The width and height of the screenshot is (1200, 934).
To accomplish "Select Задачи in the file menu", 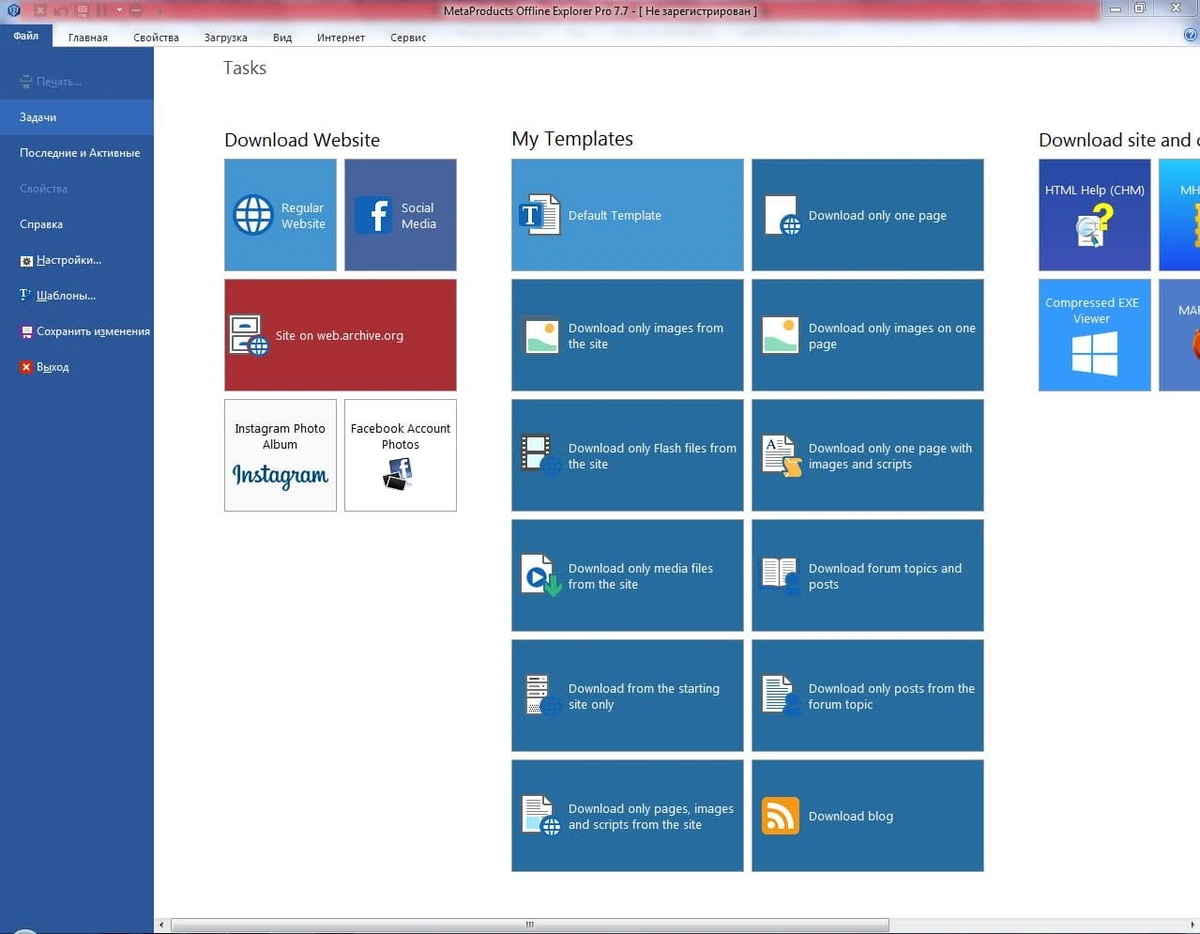I will tap(77, 117).
